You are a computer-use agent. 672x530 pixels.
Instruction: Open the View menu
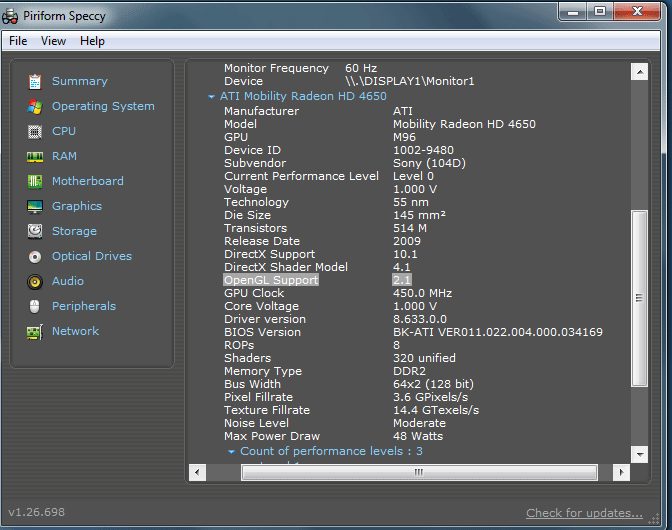[x=53, y=41]
